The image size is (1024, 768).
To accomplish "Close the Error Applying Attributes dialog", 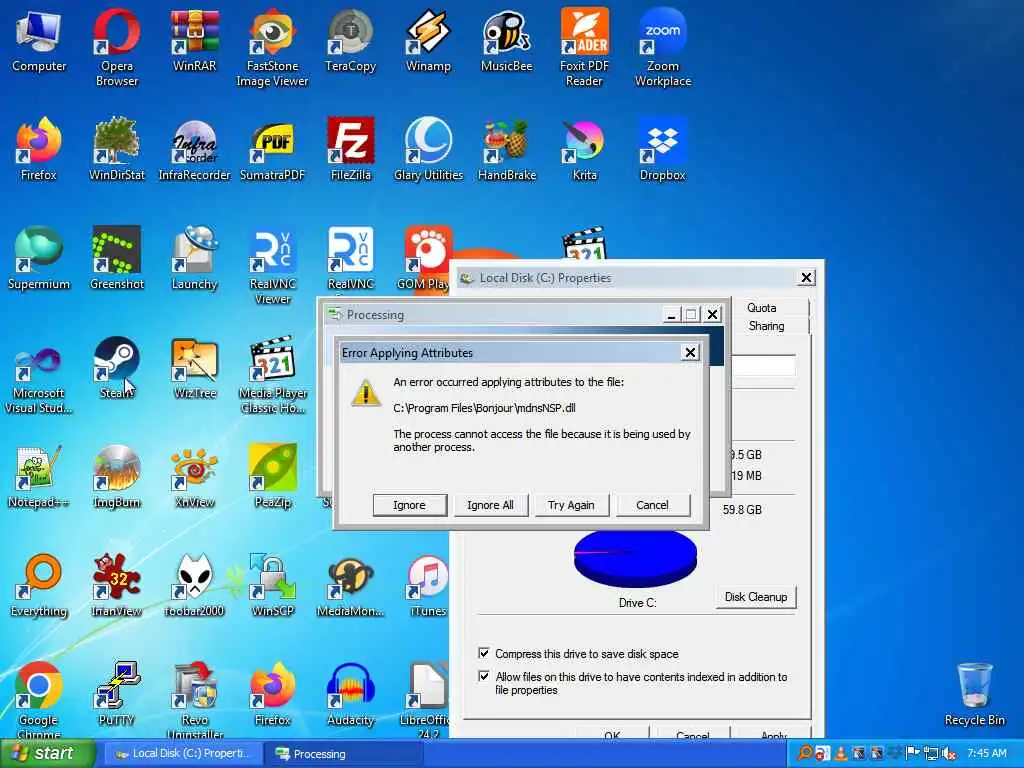I will tap(690, 353).
